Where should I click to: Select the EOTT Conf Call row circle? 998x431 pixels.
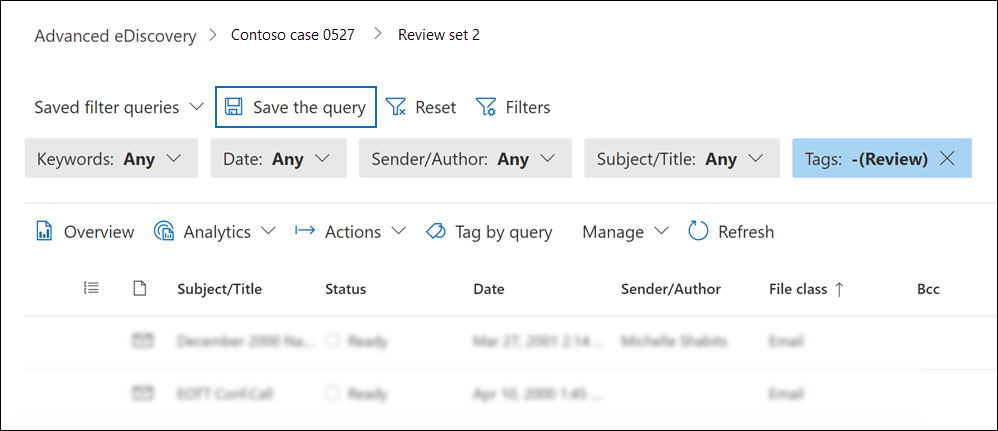coord(332,394)
